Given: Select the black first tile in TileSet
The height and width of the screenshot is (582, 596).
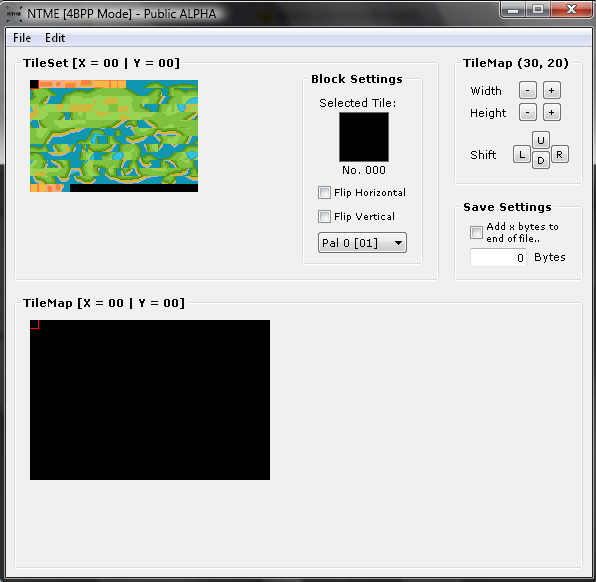Looking at the screenshot, I should [x=34, y=84].
